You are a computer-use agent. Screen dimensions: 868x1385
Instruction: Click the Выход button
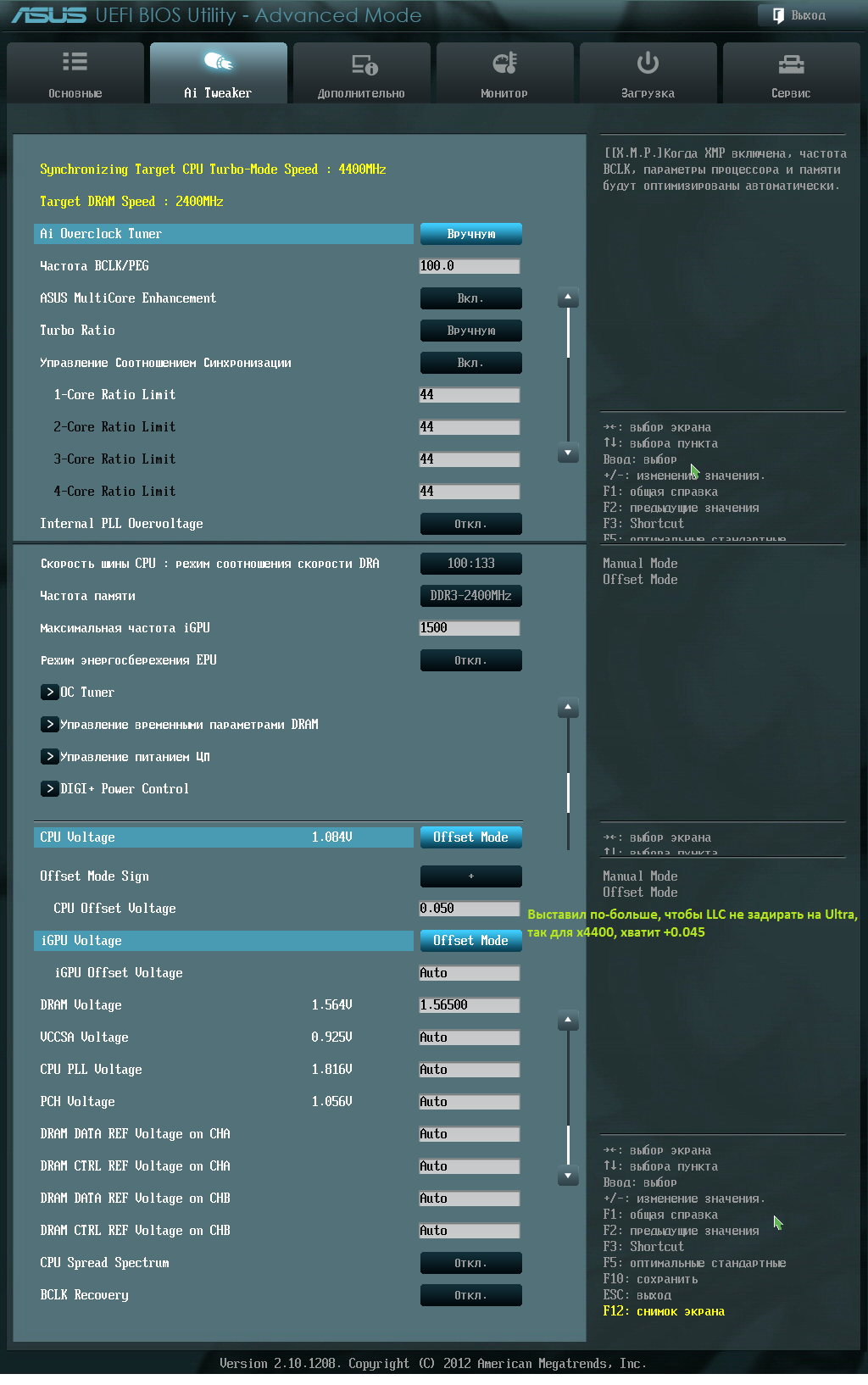pyautogui.click(x=799, y=15)
